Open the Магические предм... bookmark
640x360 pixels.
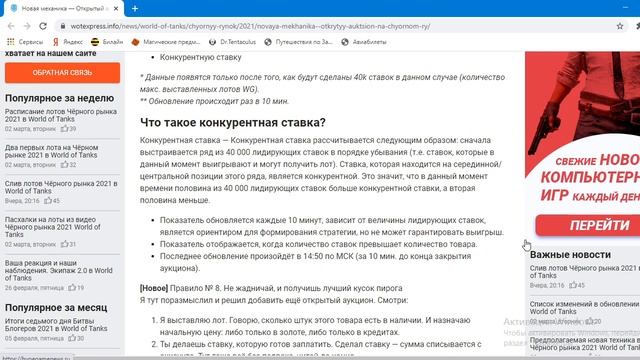[166, 42]
